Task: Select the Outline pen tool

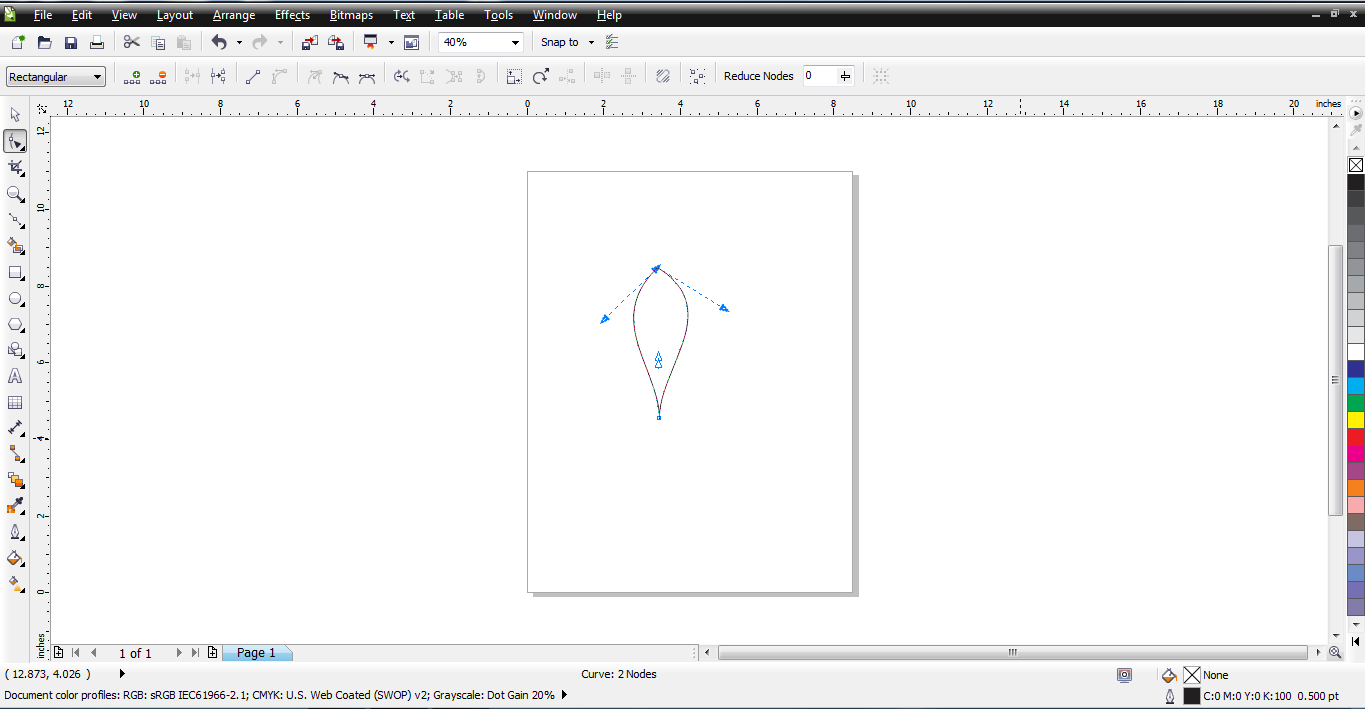Action: coord(15,532)
